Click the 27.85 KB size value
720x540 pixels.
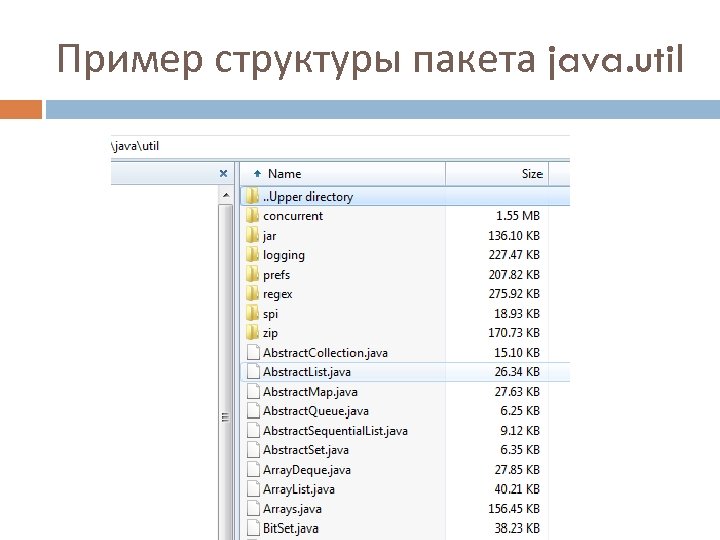click(517, 470)
